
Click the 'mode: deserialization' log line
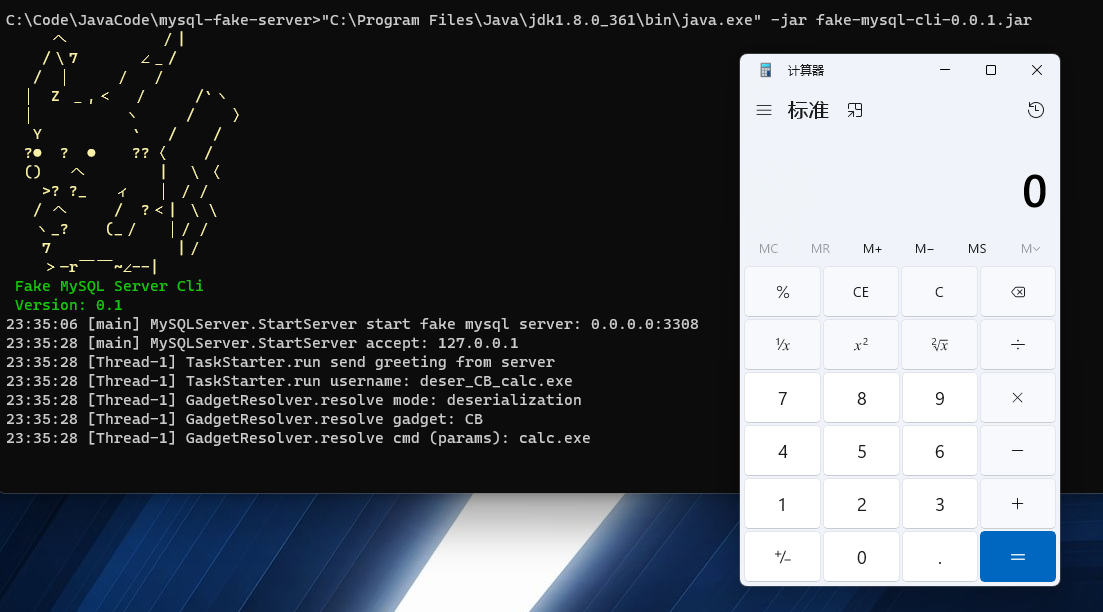pyautogui.click(x=293, y=400)
